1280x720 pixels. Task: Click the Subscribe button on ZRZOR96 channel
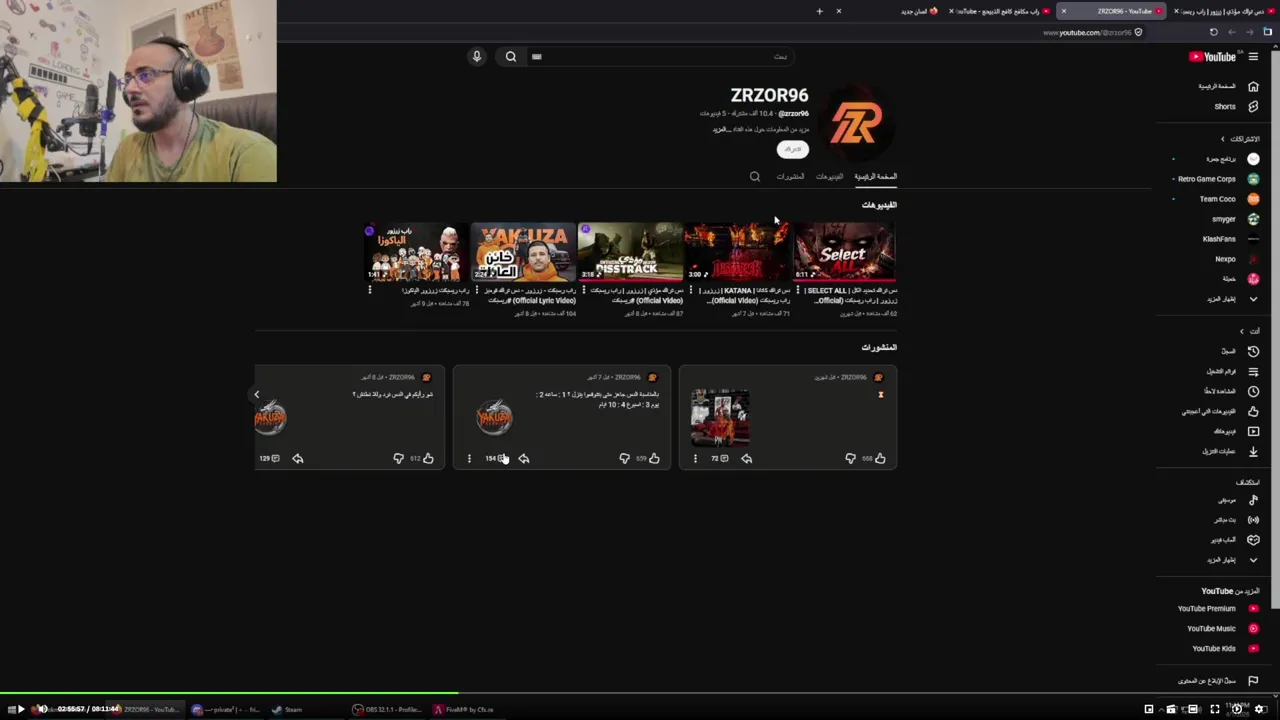click(792, 149)
